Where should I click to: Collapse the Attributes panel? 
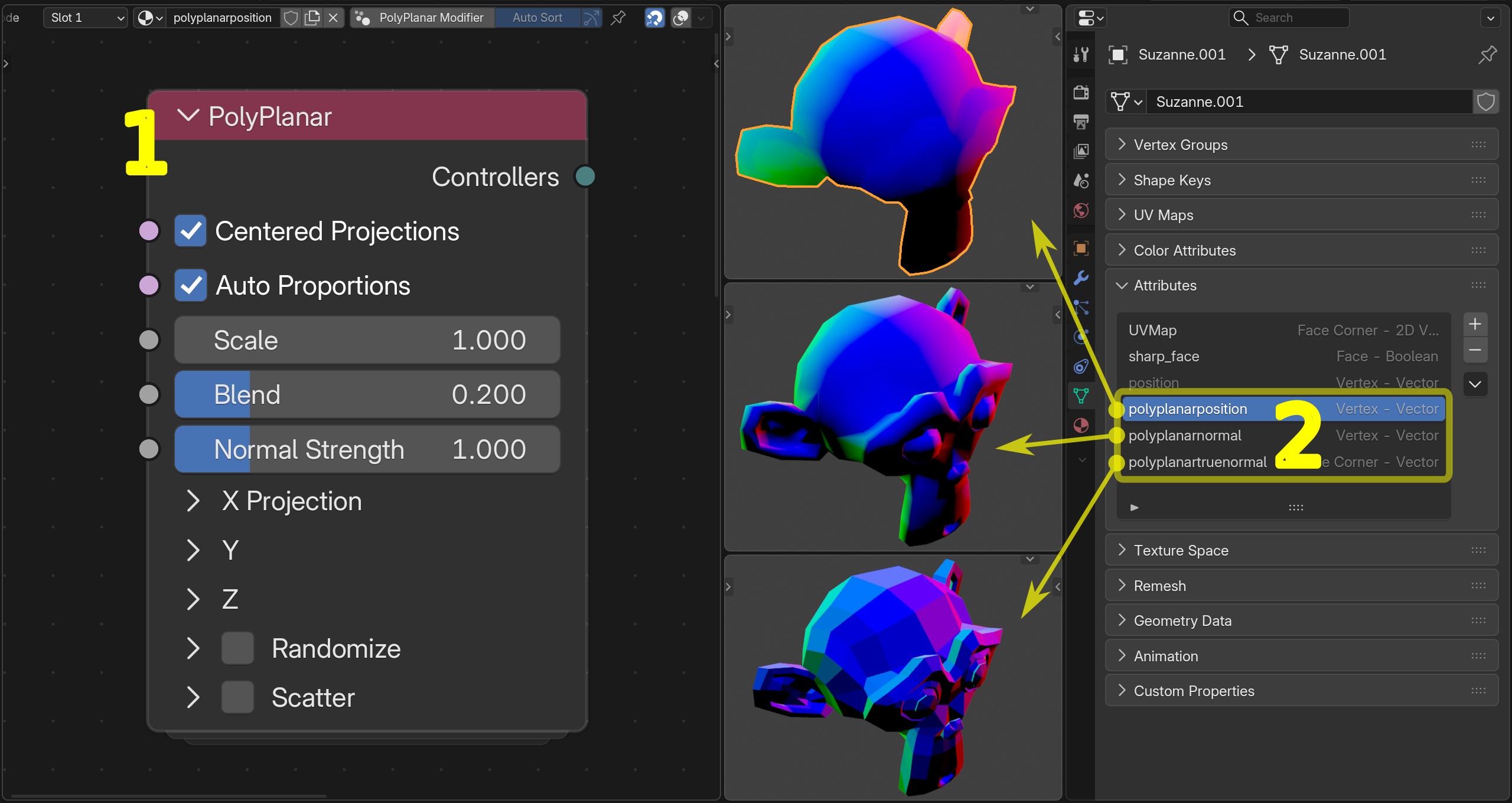(1301, 285)
